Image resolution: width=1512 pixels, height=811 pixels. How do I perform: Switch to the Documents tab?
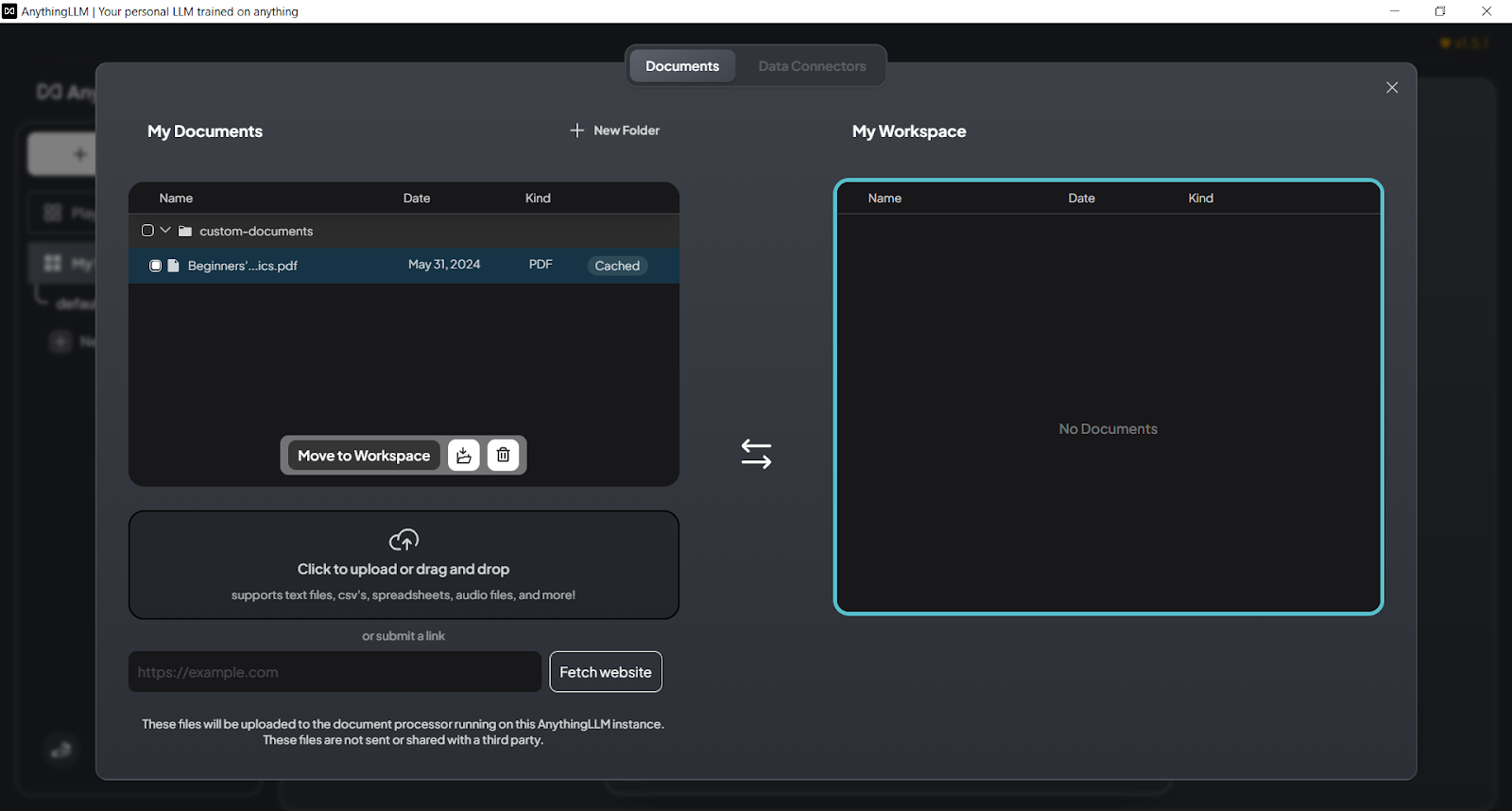click(682, 66)
